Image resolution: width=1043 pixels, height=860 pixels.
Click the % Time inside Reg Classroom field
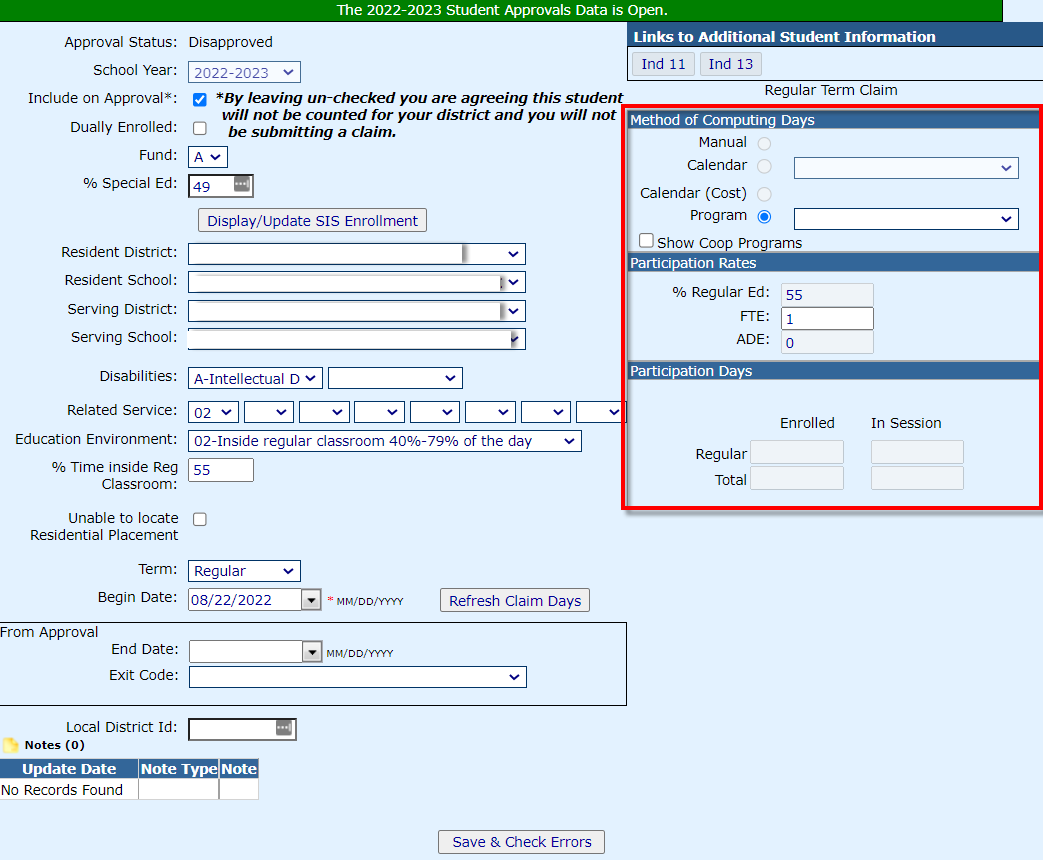[221, 470]
